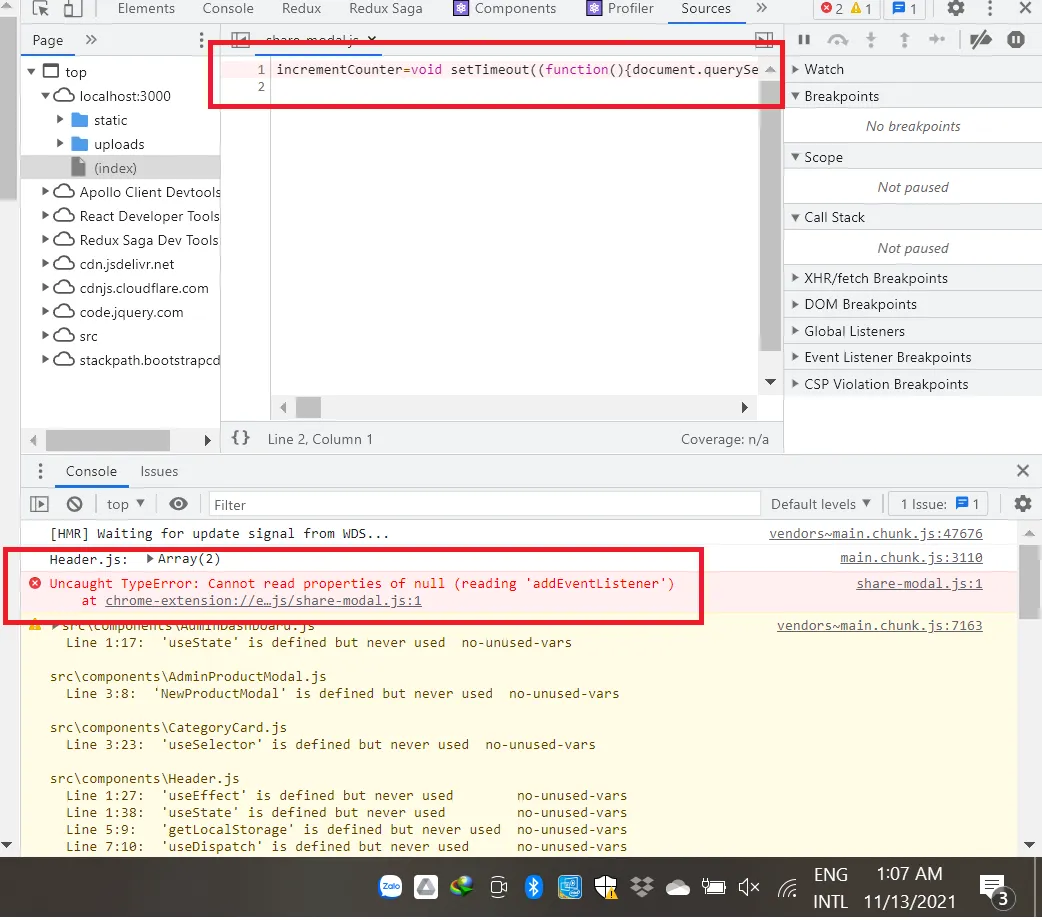Open the notification center icon in taskbar
1042x920 pixels.
pyautogui.click(x=996, y=889)
